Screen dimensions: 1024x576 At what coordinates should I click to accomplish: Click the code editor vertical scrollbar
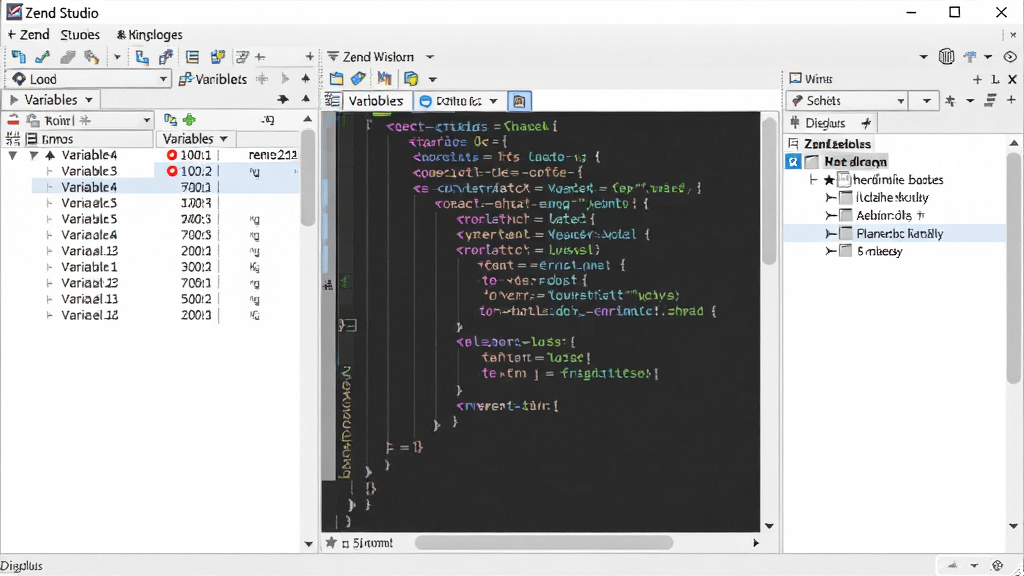[x=769, y=191]
